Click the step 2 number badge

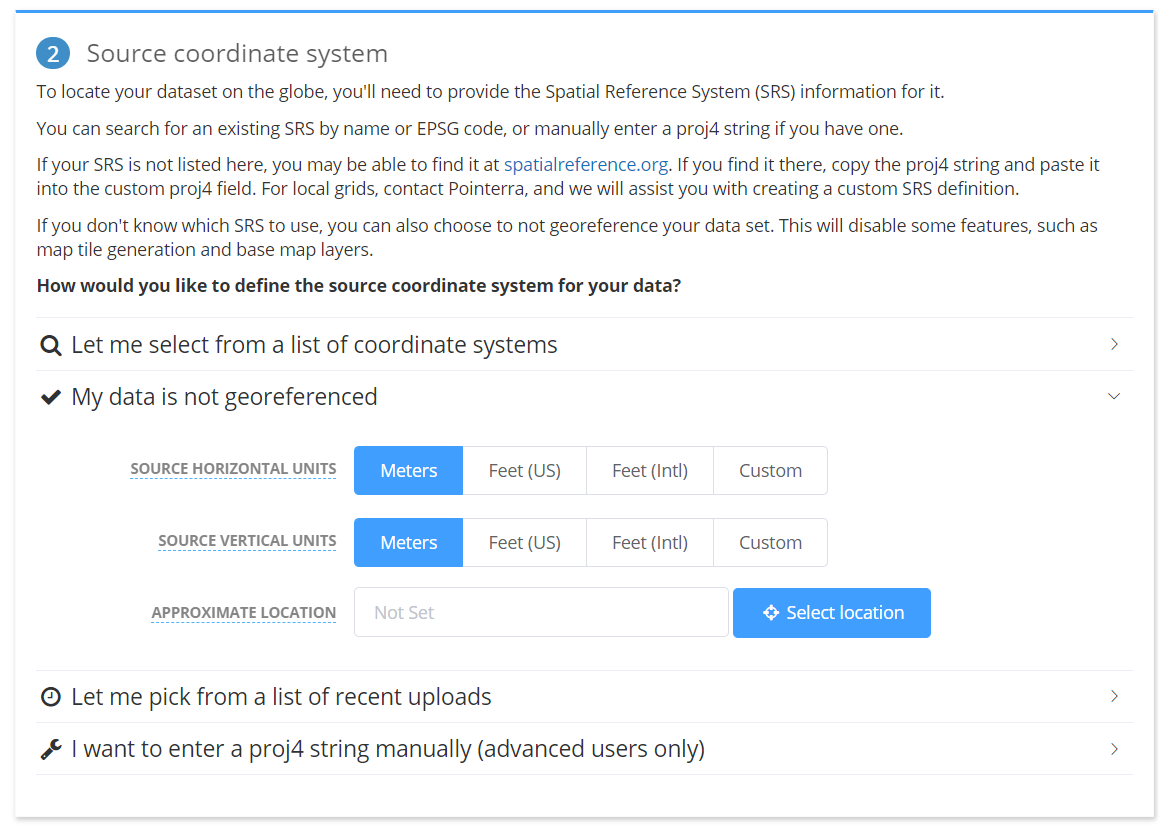point(53,53)
